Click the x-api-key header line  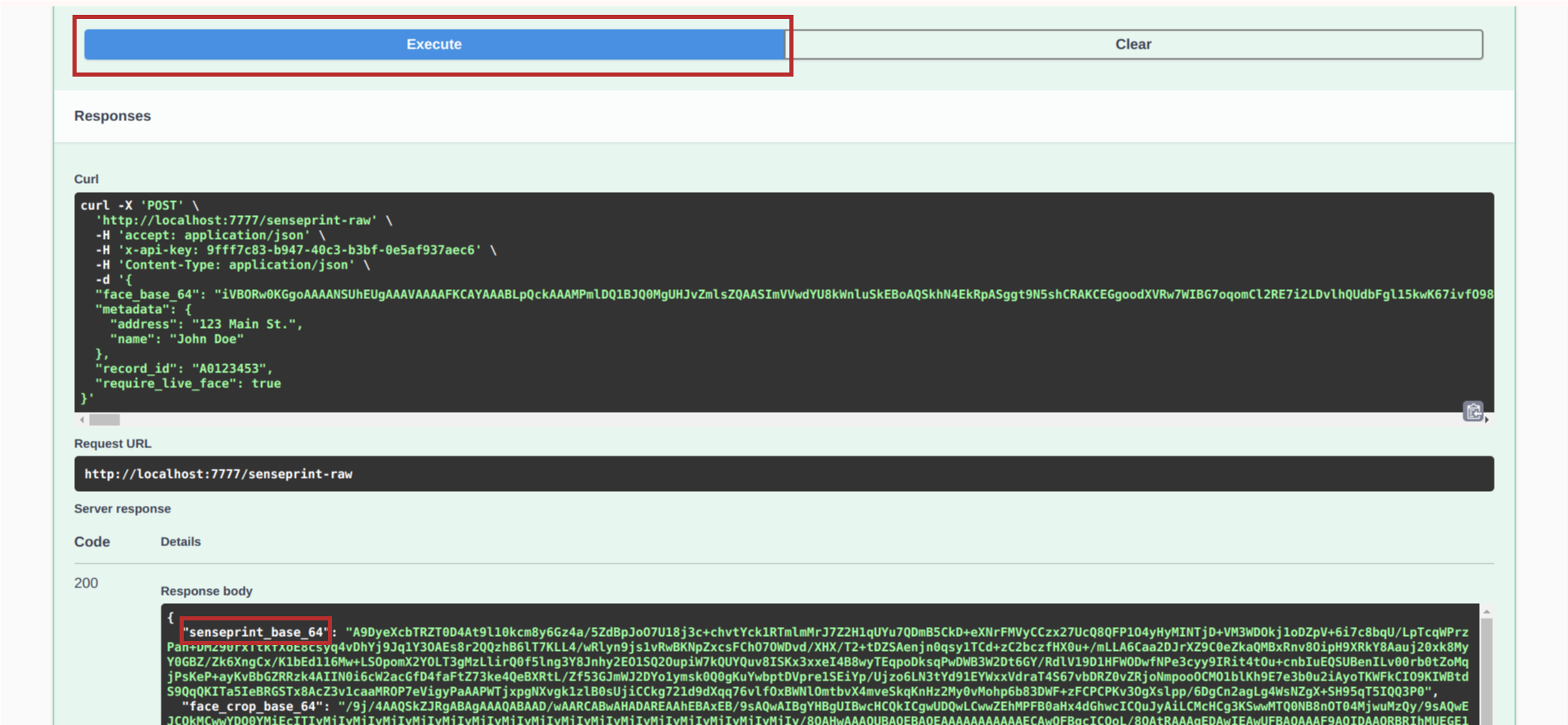tap(297, 250)
